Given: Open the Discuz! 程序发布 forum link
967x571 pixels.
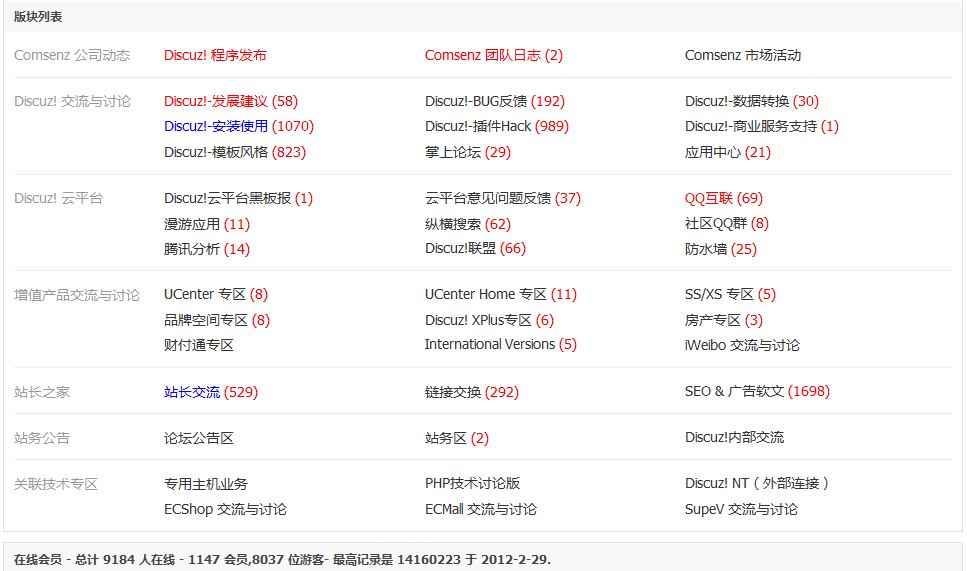Looking at the screenshot, I should click(215, 55).
